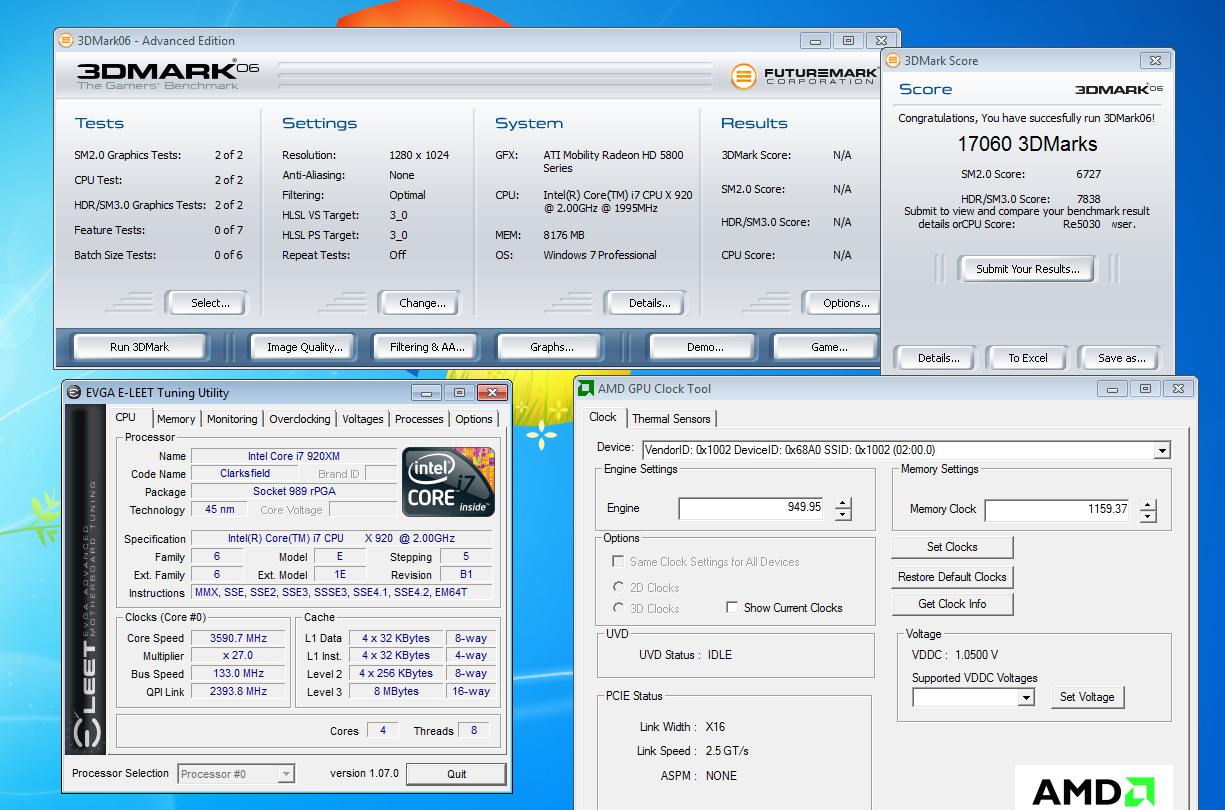Increase Memory Clock with up arrow
This screenshot has width=1225, height=810.
1148,504
